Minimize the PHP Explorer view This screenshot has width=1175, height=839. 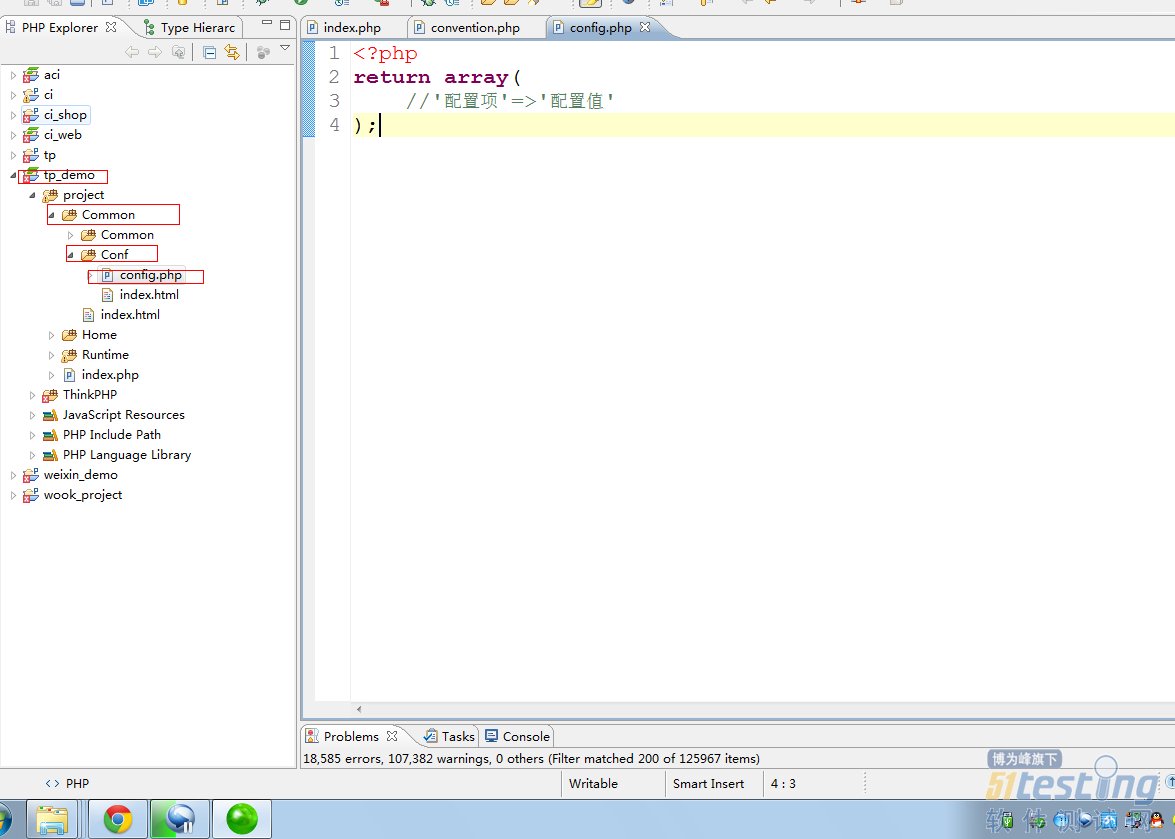pos(267,24)
